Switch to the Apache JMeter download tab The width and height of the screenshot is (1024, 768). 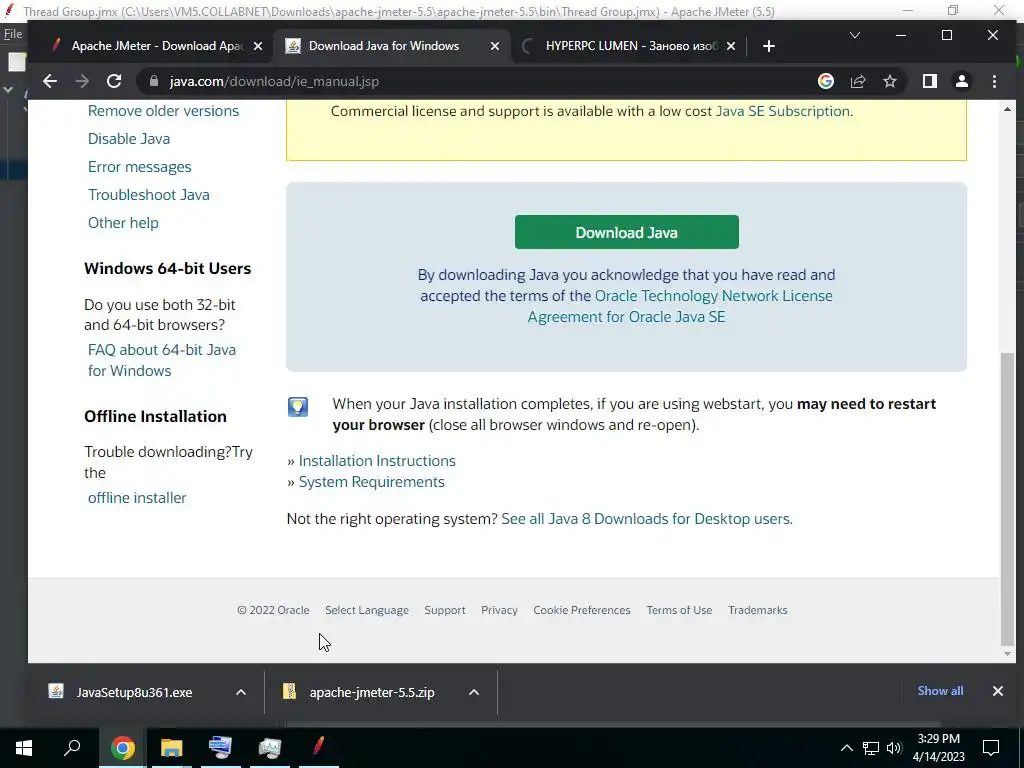pos(157,46)
